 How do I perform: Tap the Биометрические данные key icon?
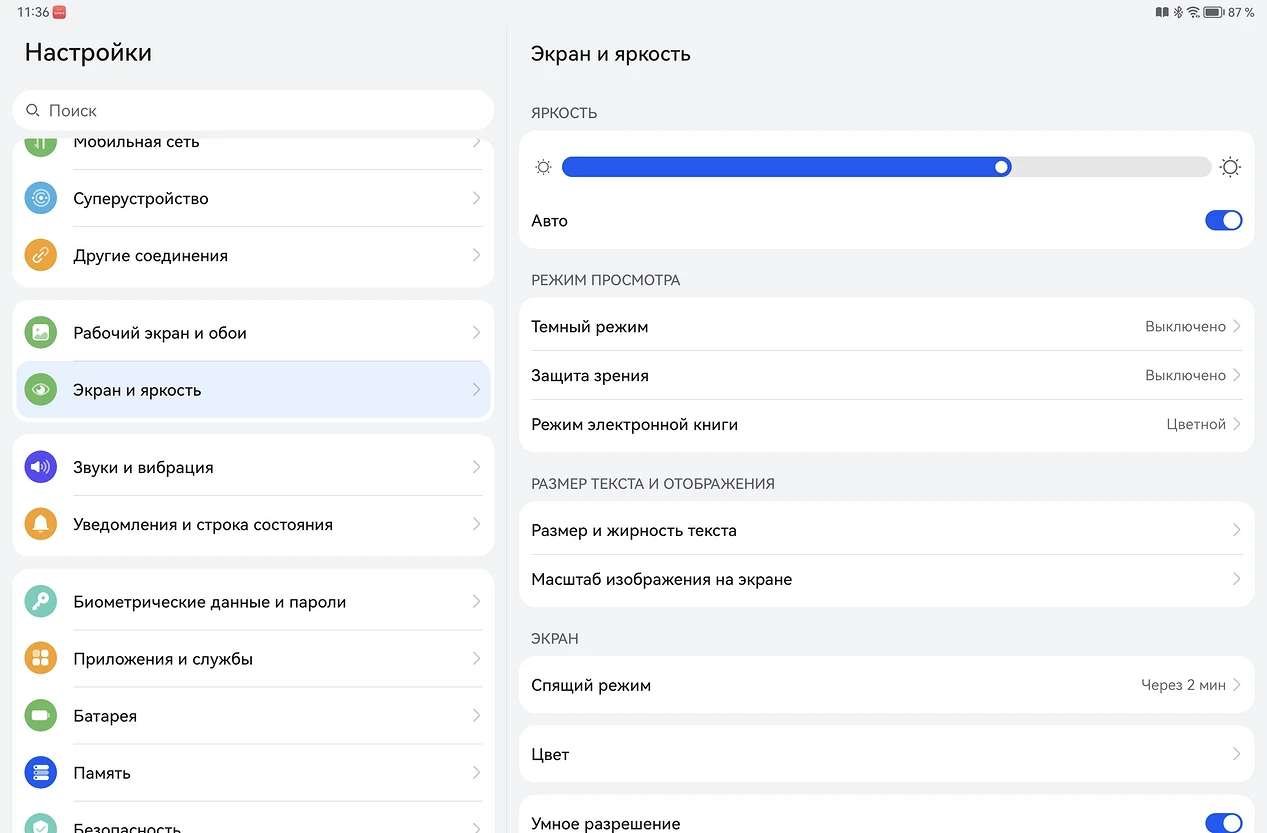tap(41, 602)
